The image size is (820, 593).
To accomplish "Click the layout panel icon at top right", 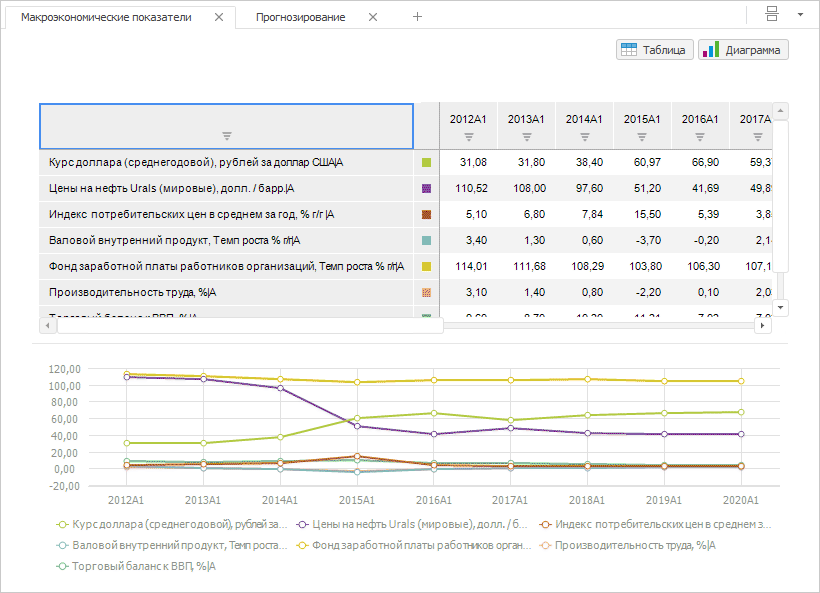I will click(x=771, y=14).
